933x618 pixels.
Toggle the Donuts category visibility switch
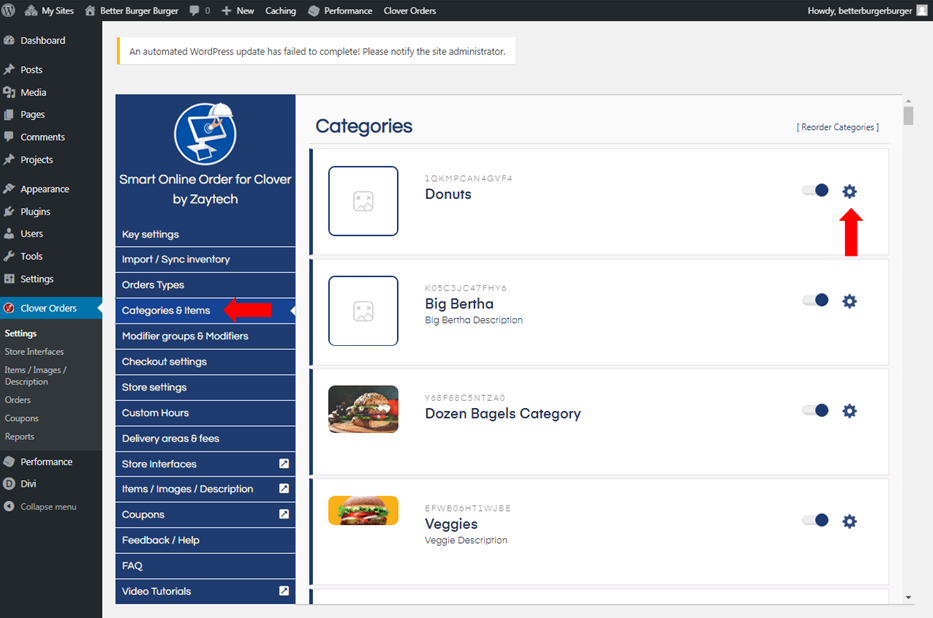[815, 190]
